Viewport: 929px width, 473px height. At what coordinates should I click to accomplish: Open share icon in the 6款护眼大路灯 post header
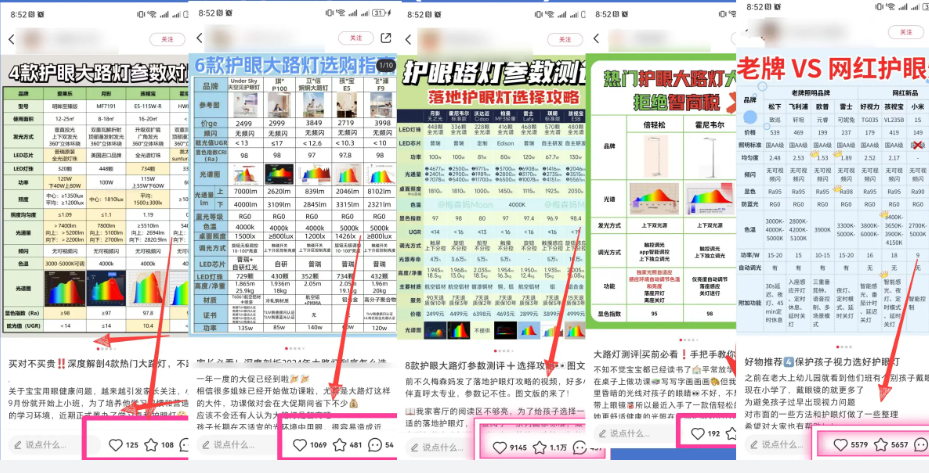pos(386,38)
